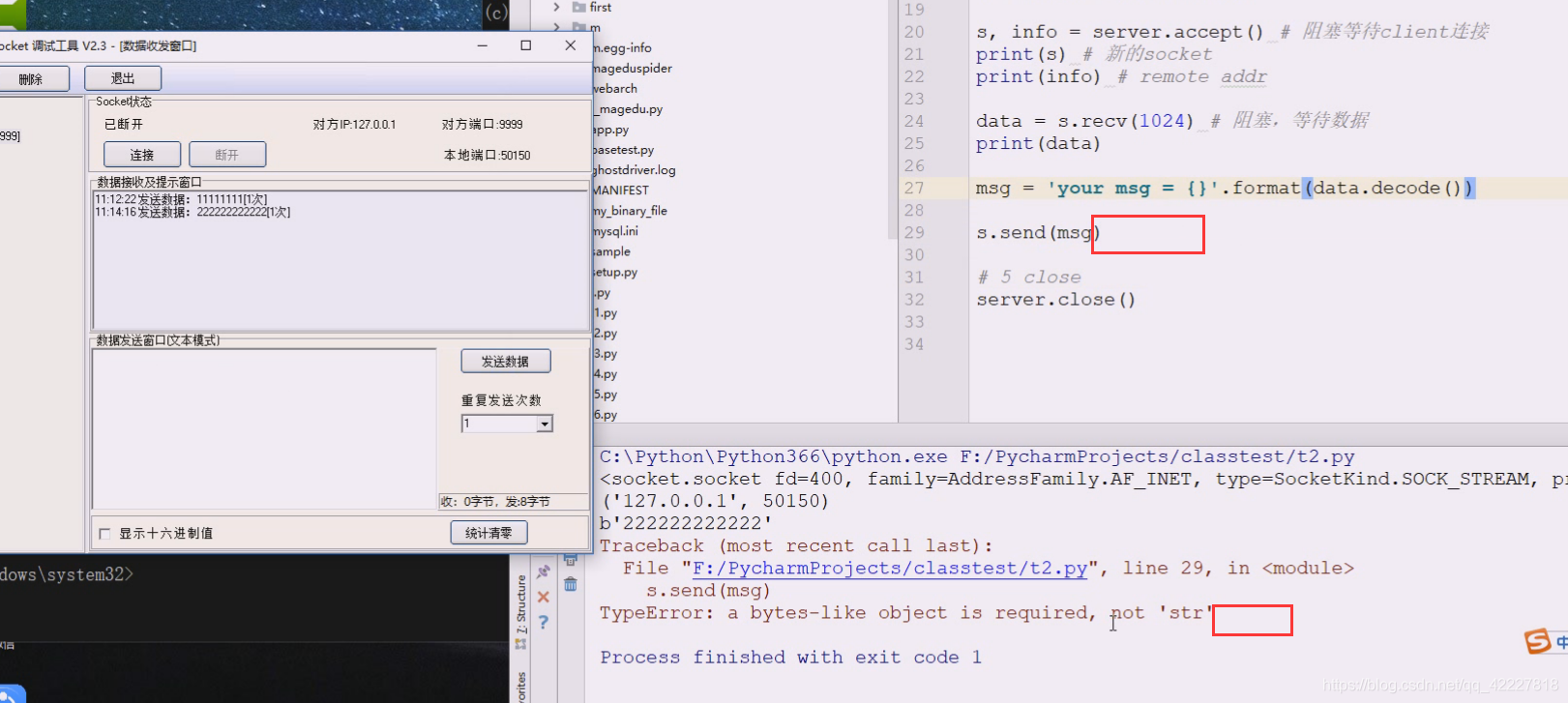Viewport: 1568px width, 703px height.
Task: Open the t2.py traceback link in console
Action: tap(890, 569)
